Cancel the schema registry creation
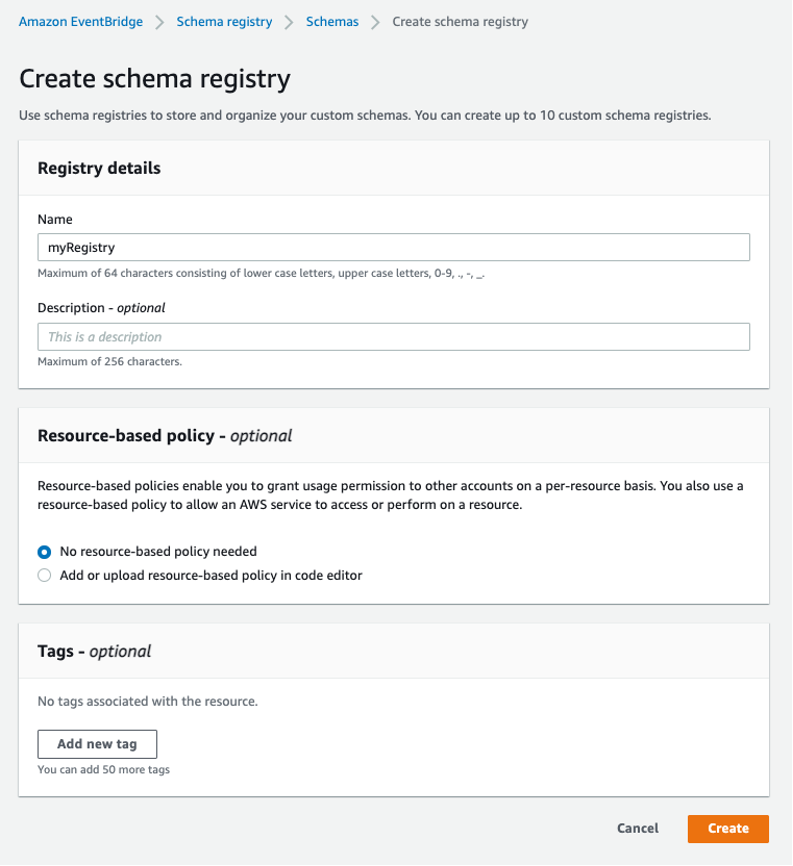 pyautogui.click(x=637, y=828)
